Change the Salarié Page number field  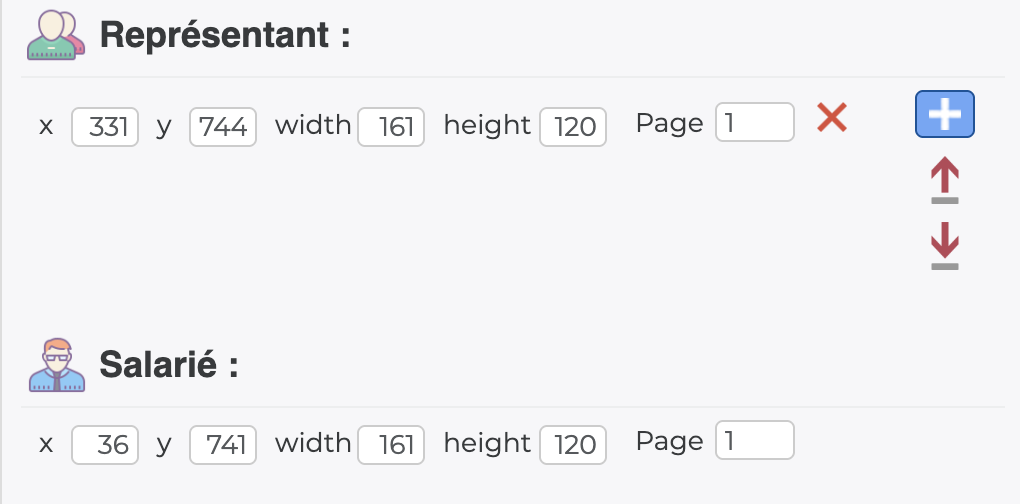tap(754, 441)
